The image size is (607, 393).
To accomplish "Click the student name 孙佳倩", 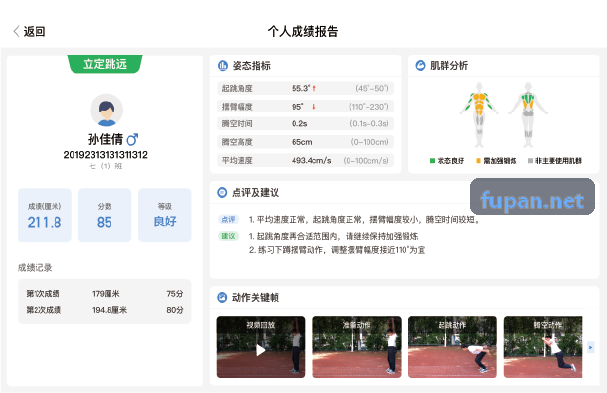I will pyautogui.click(x=105, y=139).
